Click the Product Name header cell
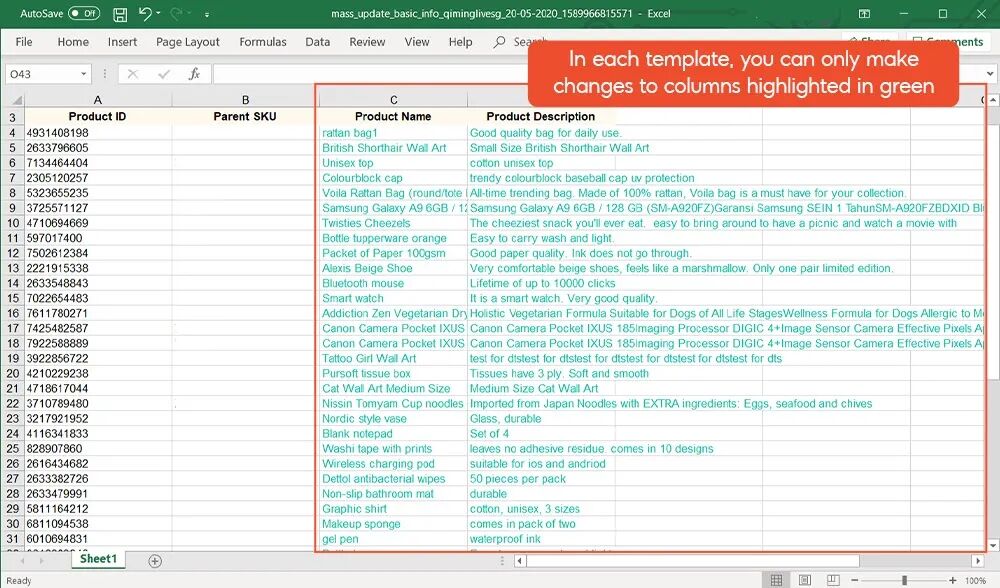Image resolution: width=1000 pixels, height=588 pixels. pos(393,117)
